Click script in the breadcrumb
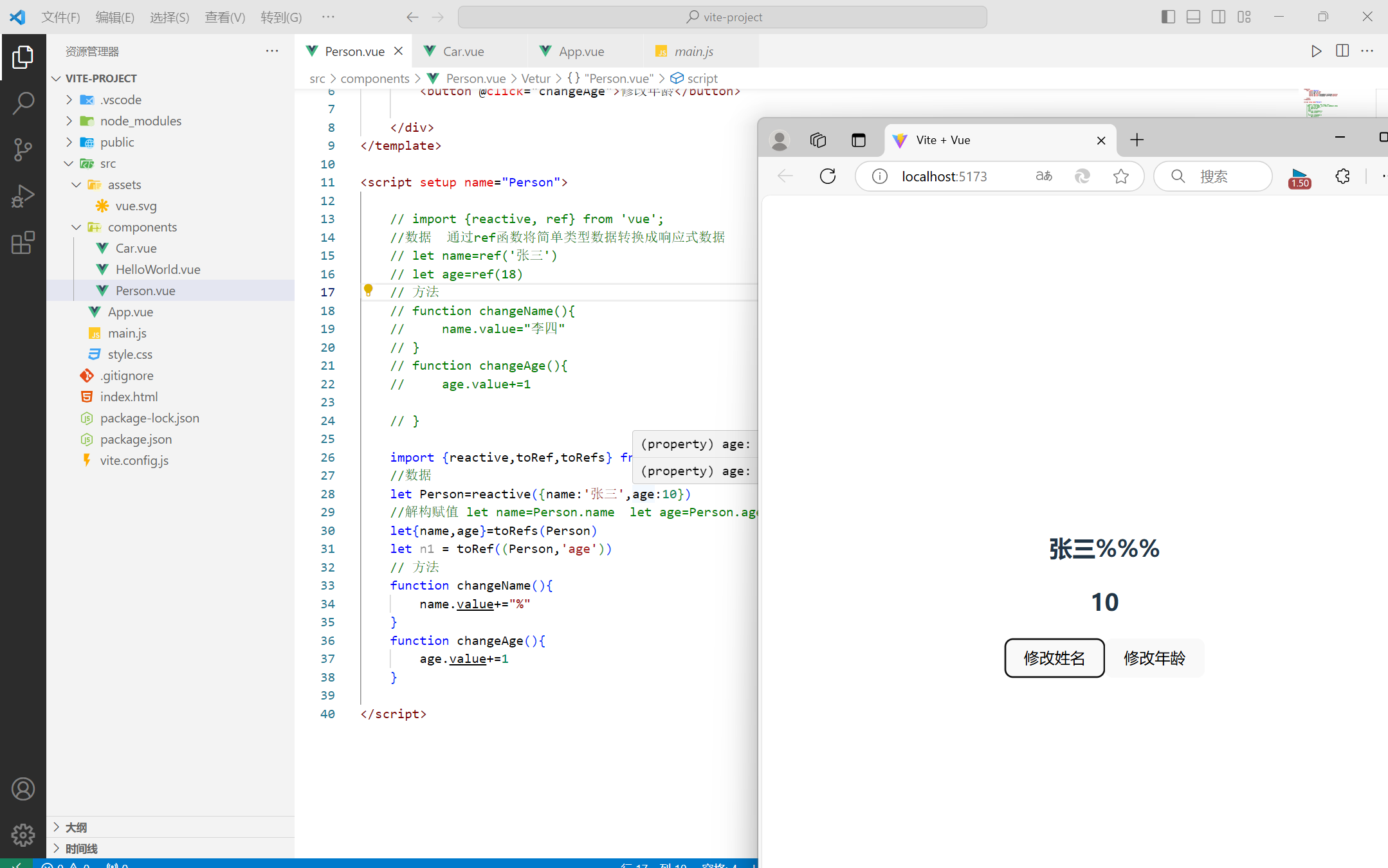The width and height of the screenshot is (1388, 868). 702,78
